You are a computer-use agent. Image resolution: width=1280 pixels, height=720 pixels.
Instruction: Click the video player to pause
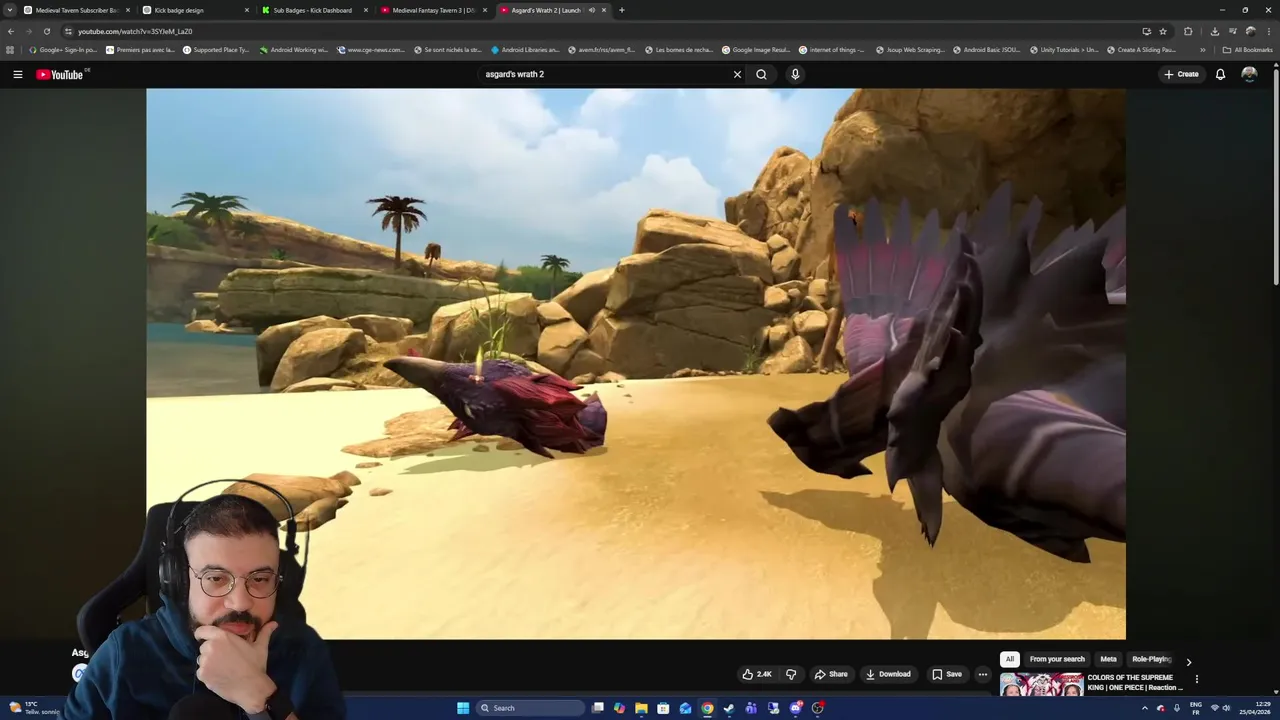point(636,363)
